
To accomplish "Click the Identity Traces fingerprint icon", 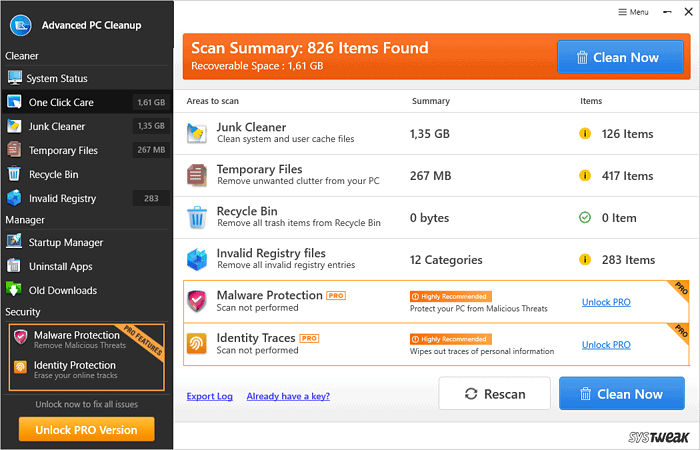I will click(x=197, y=344).
